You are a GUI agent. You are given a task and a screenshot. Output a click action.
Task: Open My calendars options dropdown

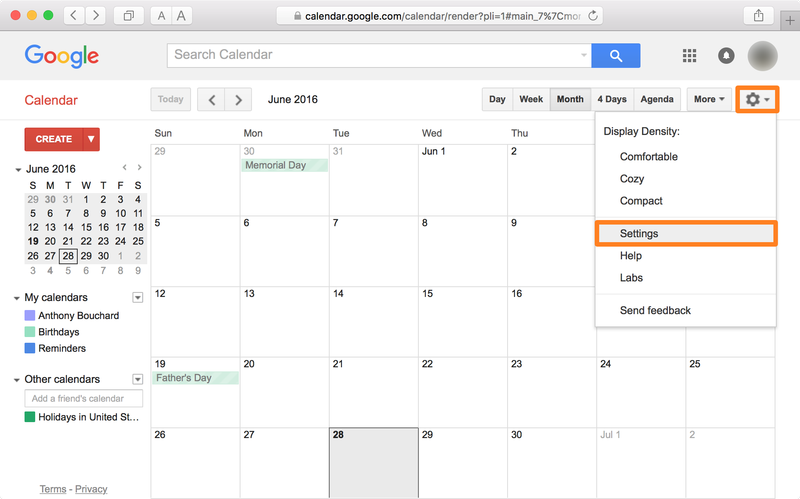138,297
